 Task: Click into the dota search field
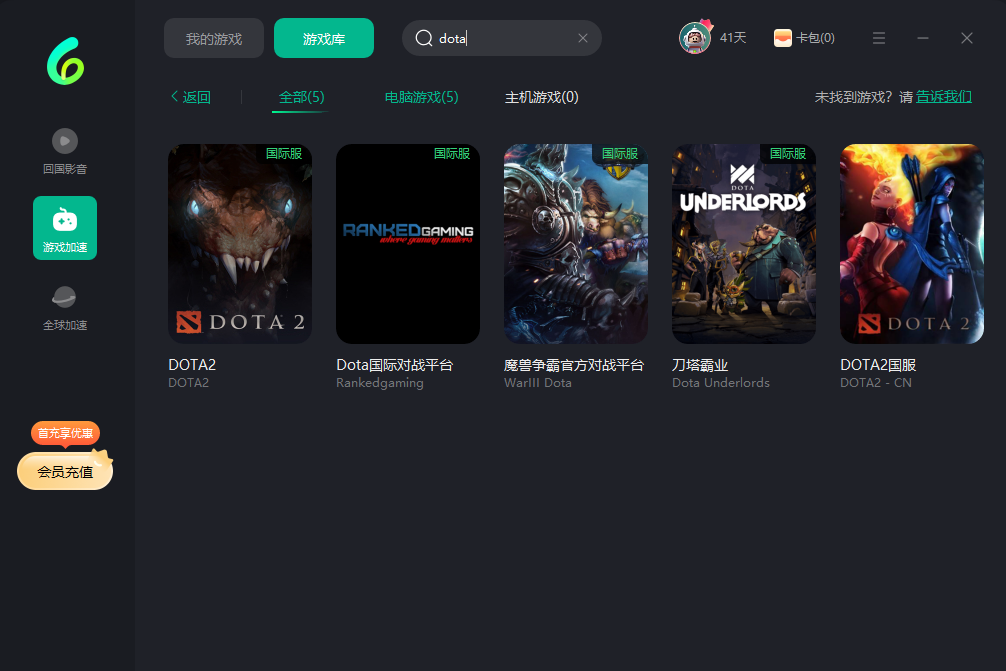(510, 38)
